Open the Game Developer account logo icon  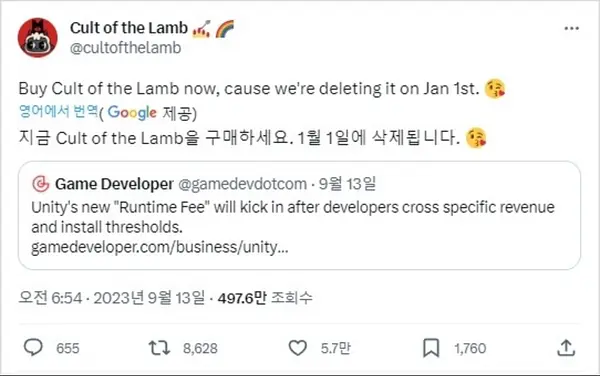click(41, 184)
